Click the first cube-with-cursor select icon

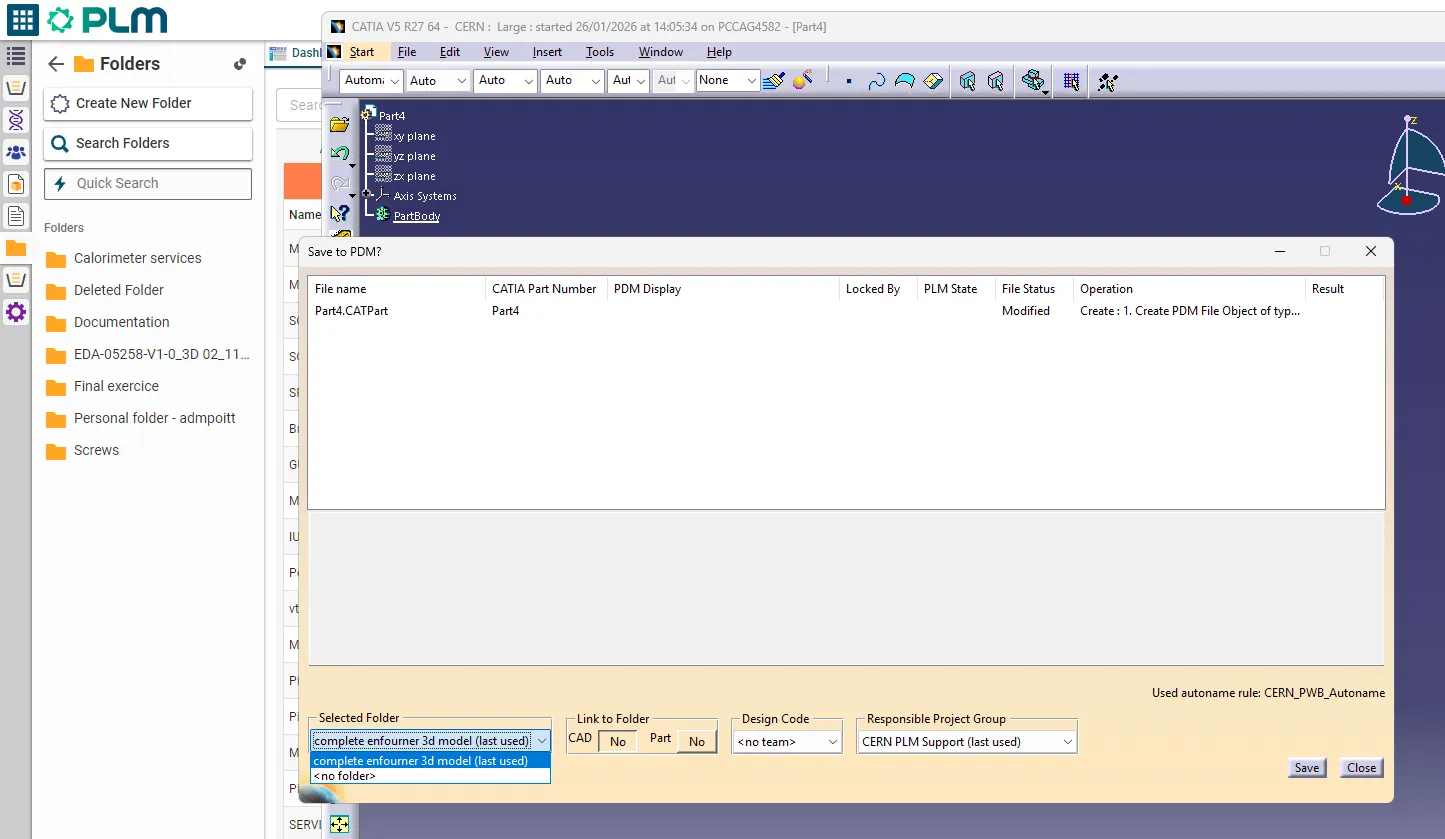point(967,81)
